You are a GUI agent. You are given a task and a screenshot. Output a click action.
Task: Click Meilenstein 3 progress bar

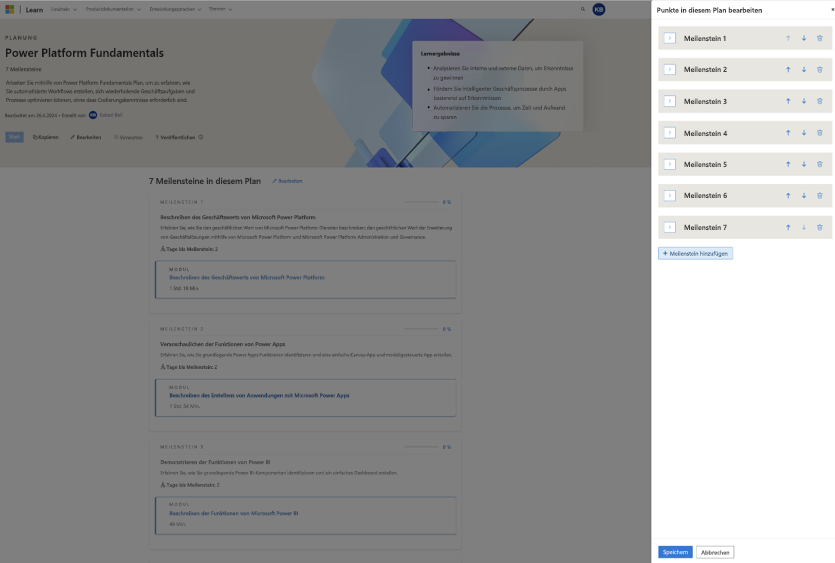[x=422, y=447]
